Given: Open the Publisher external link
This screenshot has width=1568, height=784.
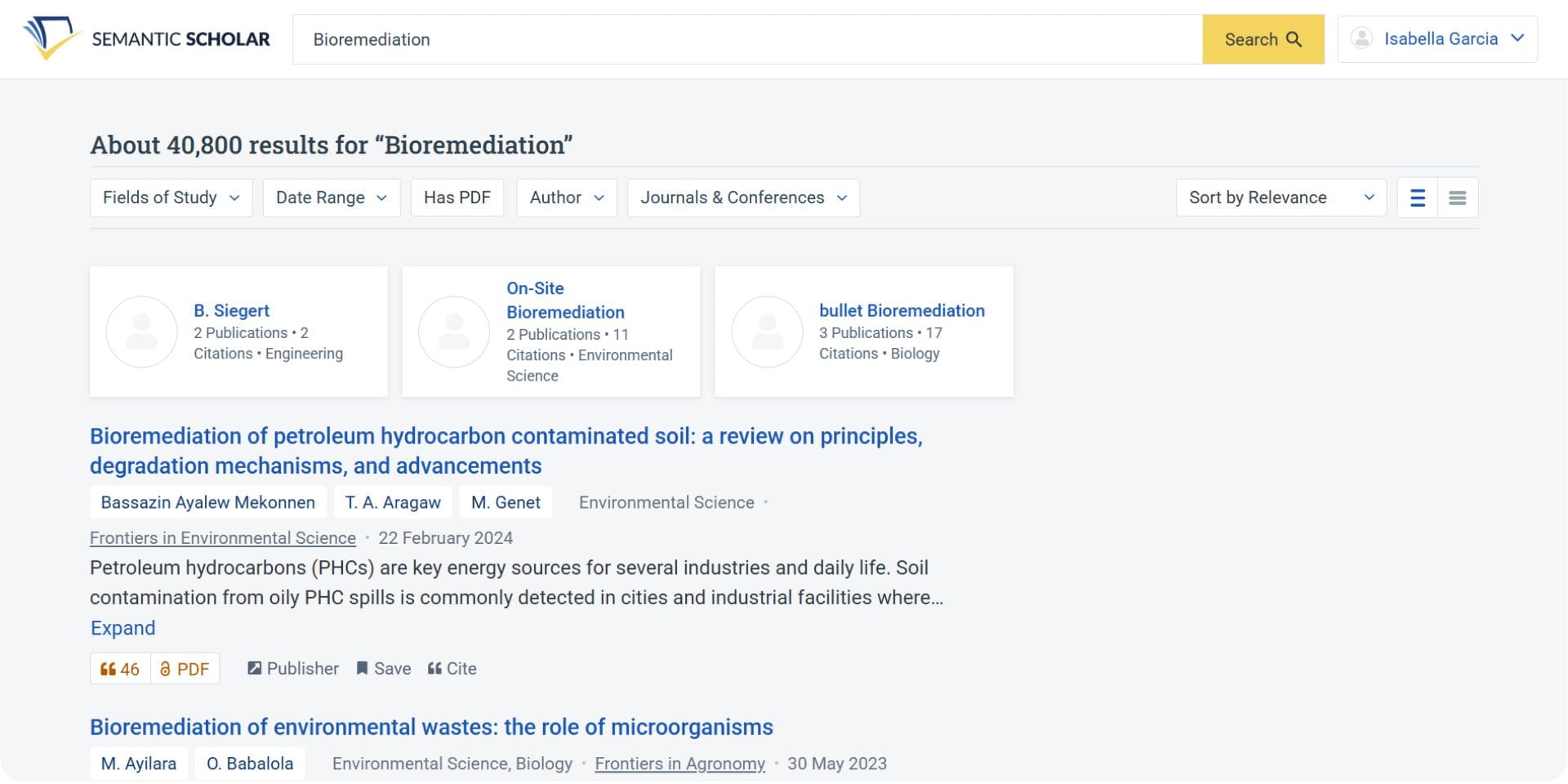Looking at the screenshot, I should pyautogui.click(x=293, y=669).
